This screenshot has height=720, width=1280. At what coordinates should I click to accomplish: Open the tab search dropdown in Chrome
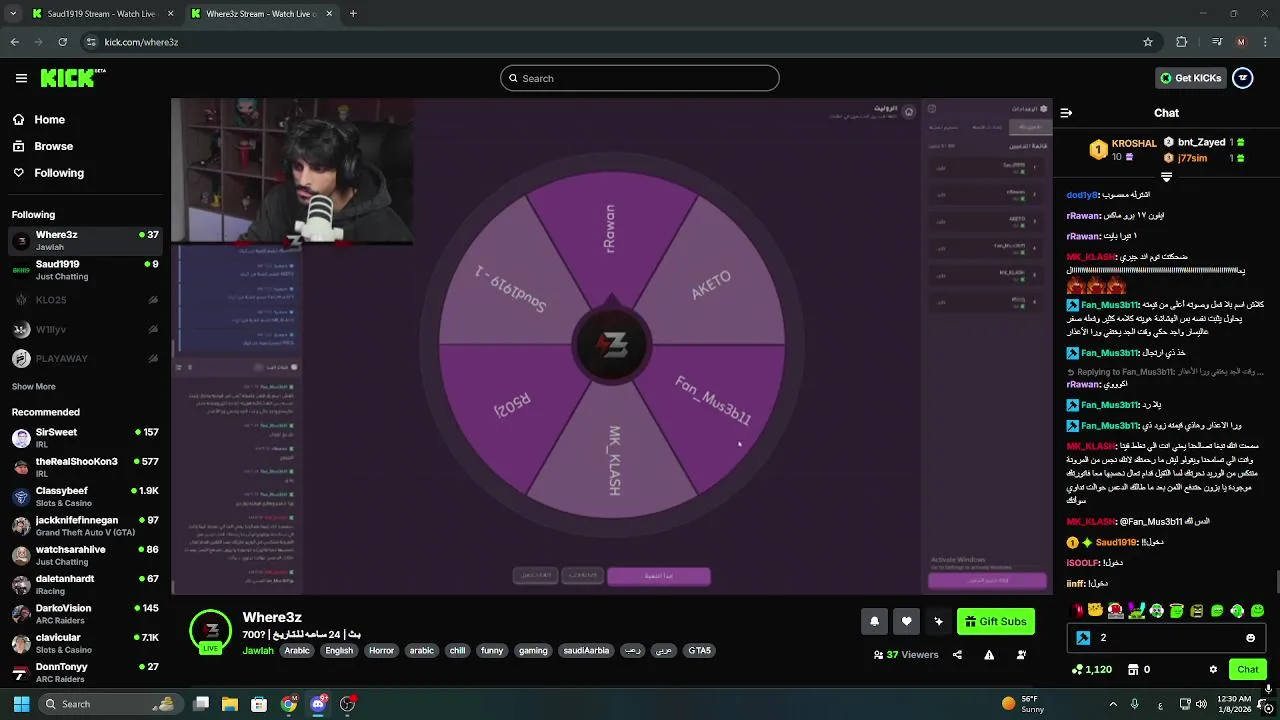[x=13, y=14]
